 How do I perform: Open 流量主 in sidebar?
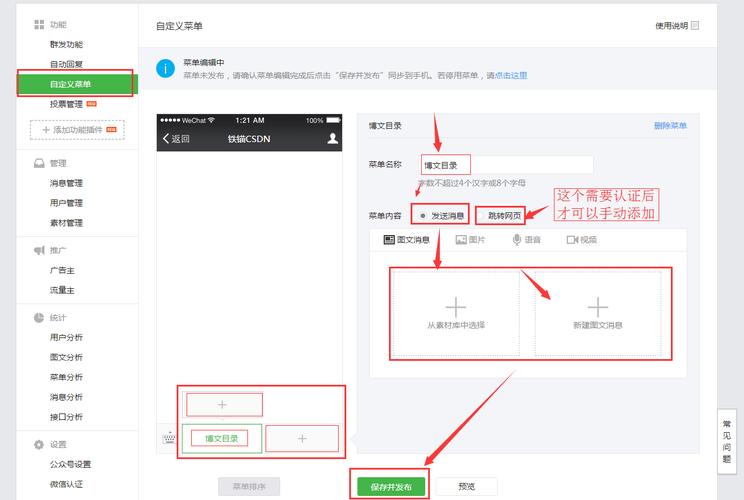62,290
